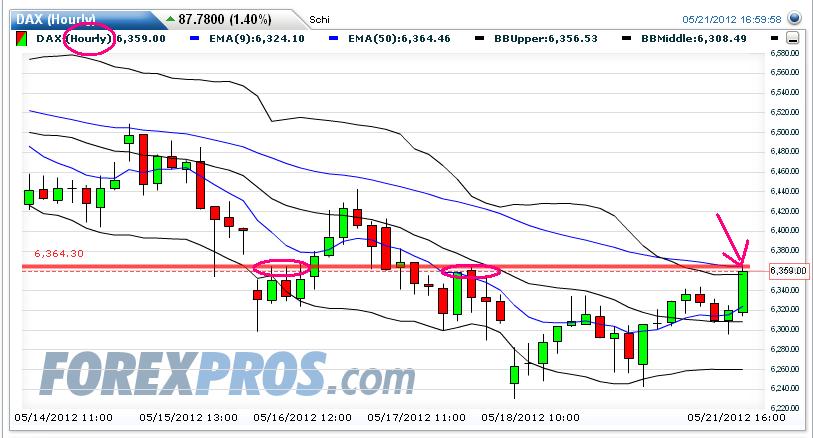Click the 6,500.00 price axis label

pos(784,132)
